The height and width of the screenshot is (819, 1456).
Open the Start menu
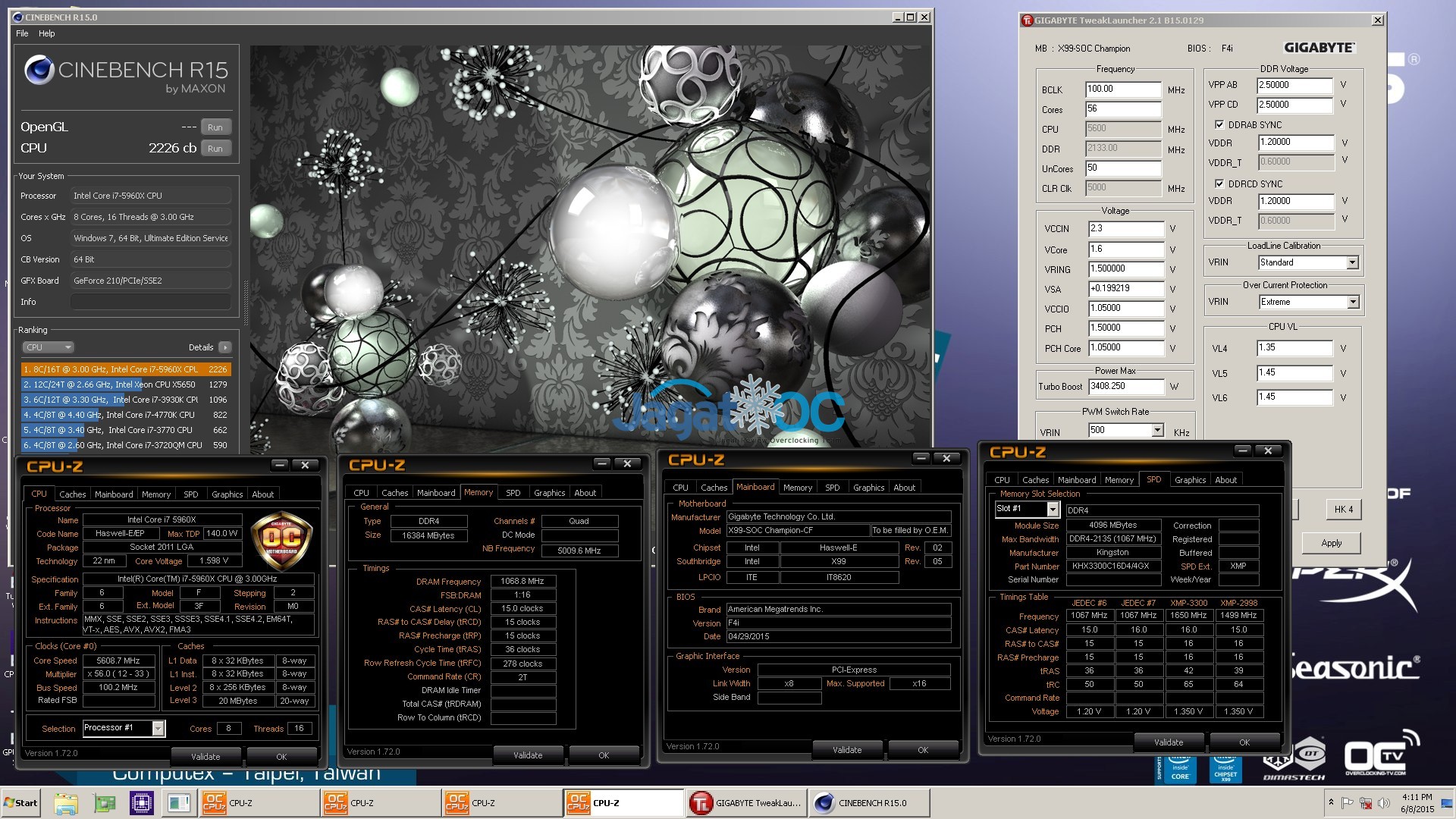coord(21,803)
